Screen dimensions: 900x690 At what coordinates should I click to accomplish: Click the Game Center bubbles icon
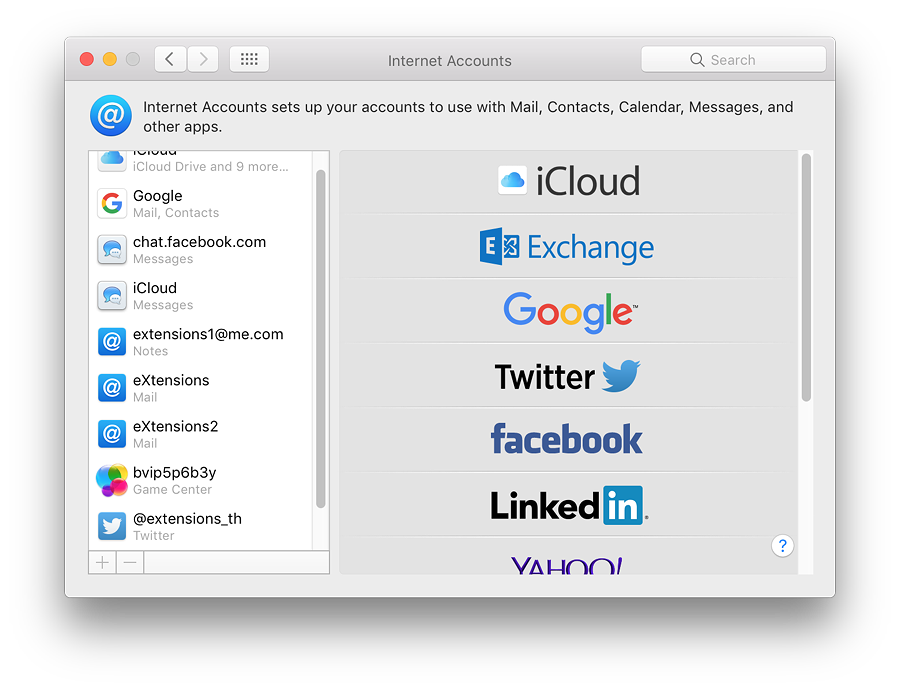click(112, 480)
